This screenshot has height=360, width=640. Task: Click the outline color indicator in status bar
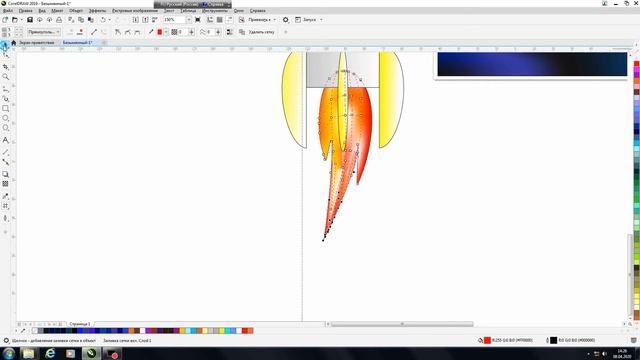click(x=553, y=340)
